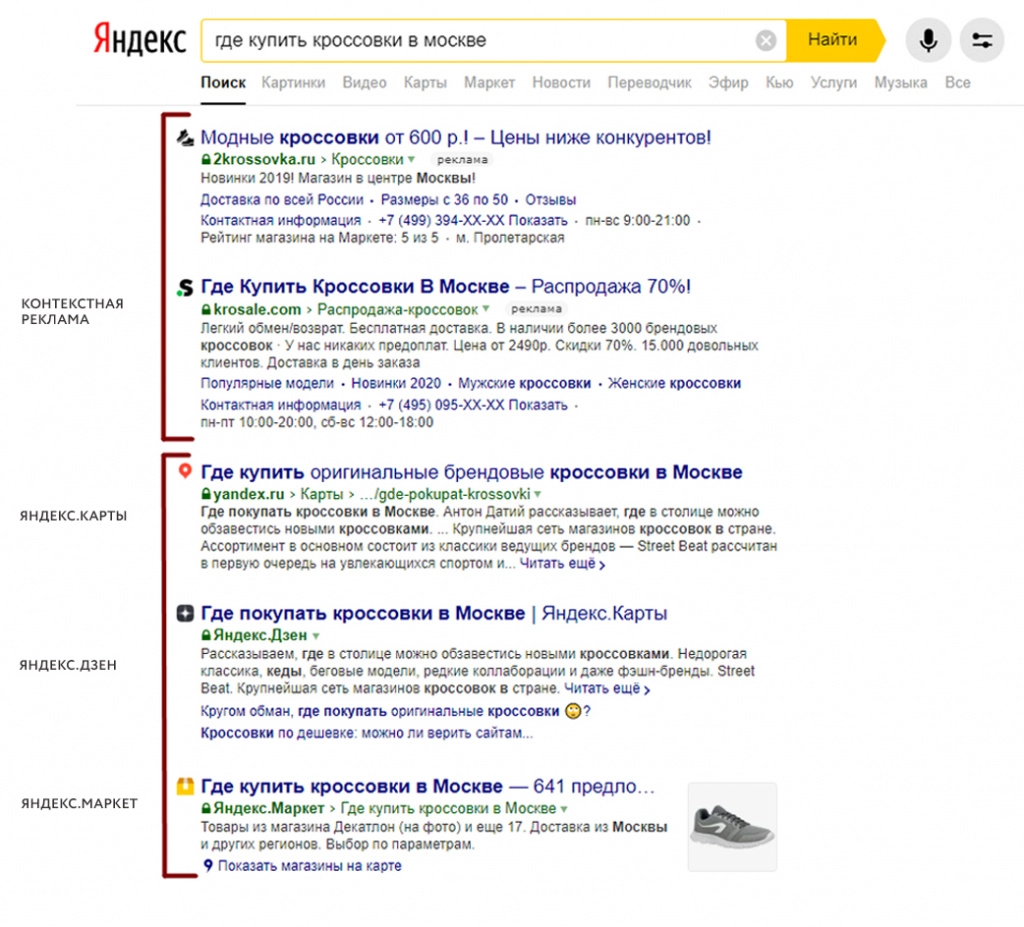The width and height of the screenshot is (1024, 927).
Task: Click the yellow Яндекс.Маркет box favicon
Action: tap(185, 786)
